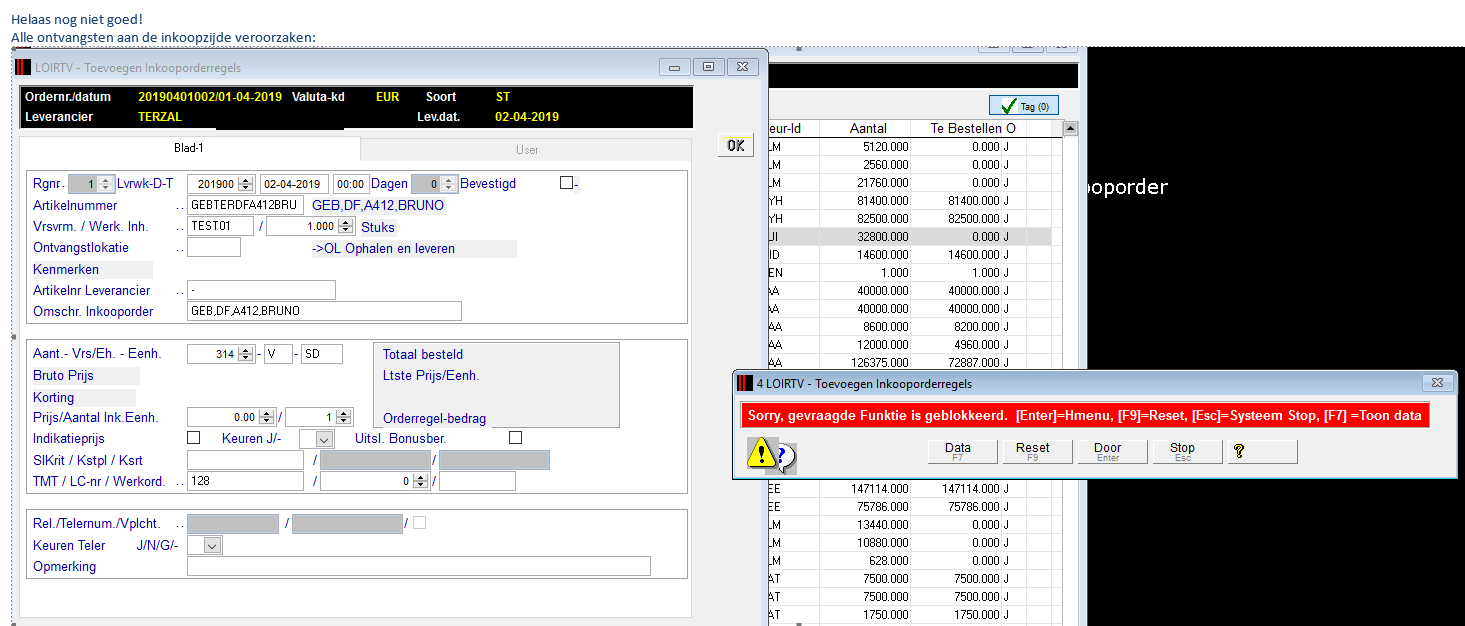Restore the LOIRTV Toevoegen Inkooporderregels window
Viewport: 1465px width, 626px height.
pyautogui.click(x=708, y=67)
